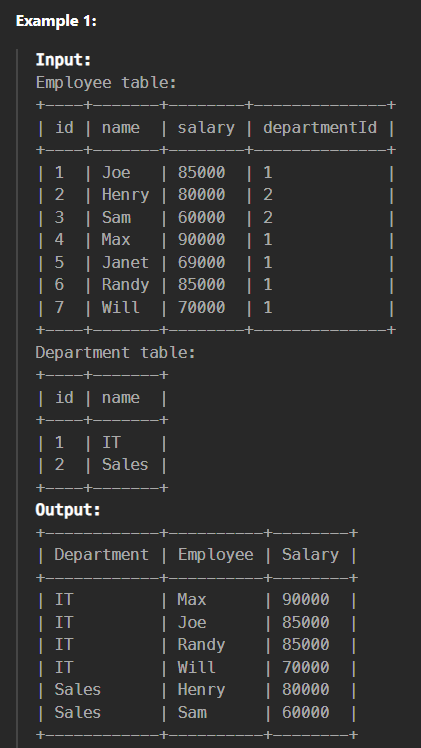Select the "Input:" label
Image resolution: width=421 pixels, height=748 pixels.
tap(63, 60)
